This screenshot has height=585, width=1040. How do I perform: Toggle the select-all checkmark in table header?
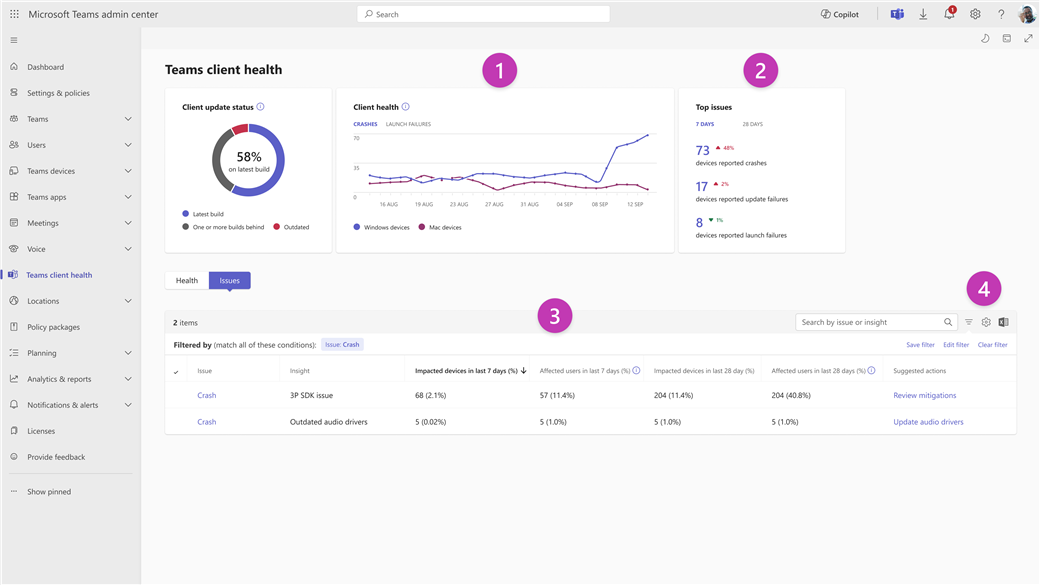(x=176, y=372)
